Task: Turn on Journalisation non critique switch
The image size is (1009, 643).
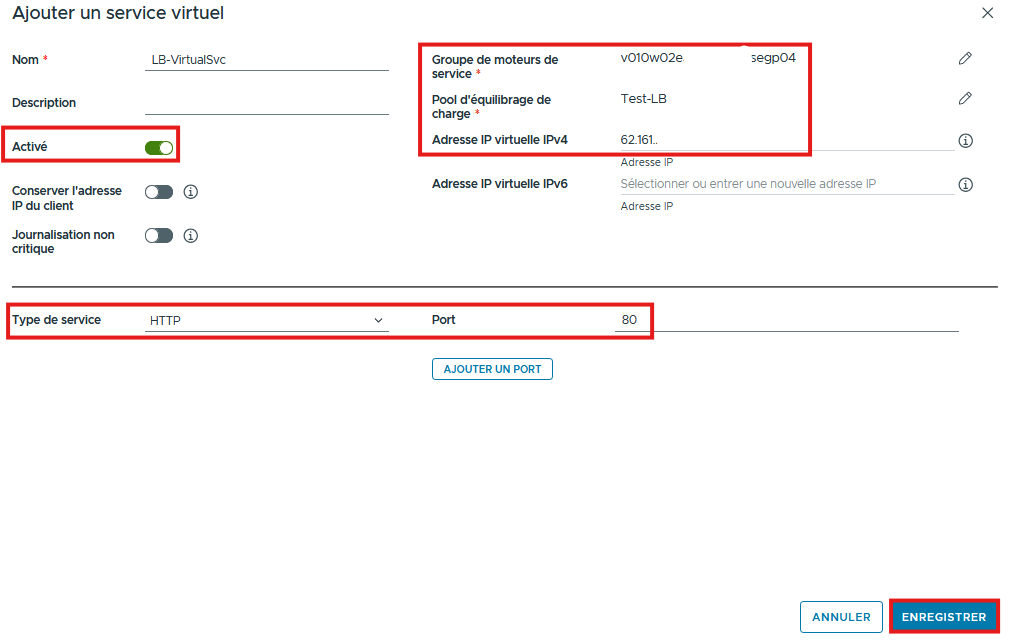Action: point(159,236)
